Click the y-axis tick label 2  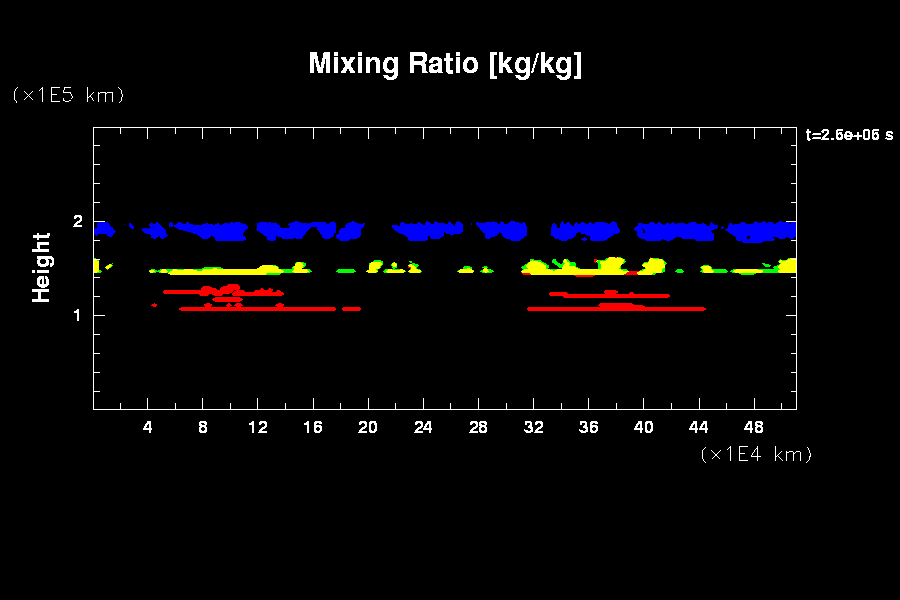click(75, 222)
